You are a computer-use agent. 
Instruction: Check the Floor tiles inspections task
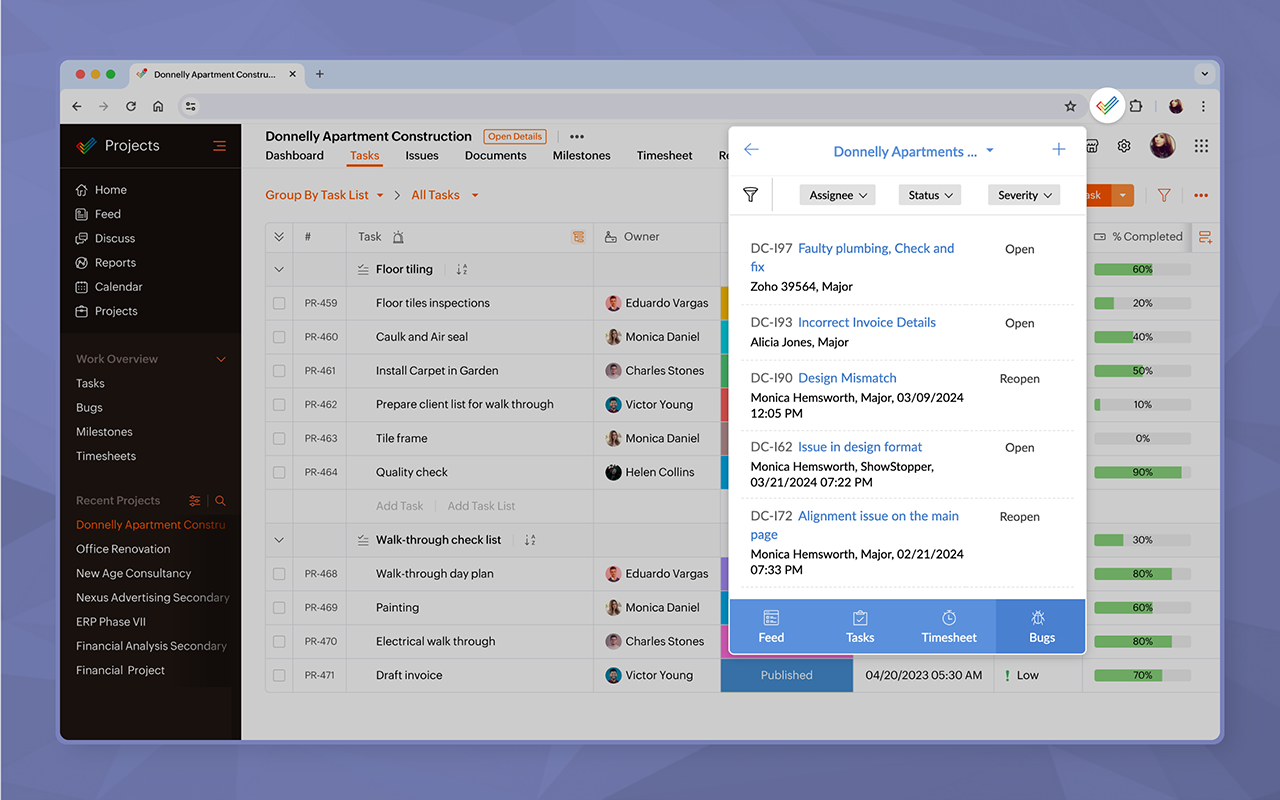(x=279, y=303)
